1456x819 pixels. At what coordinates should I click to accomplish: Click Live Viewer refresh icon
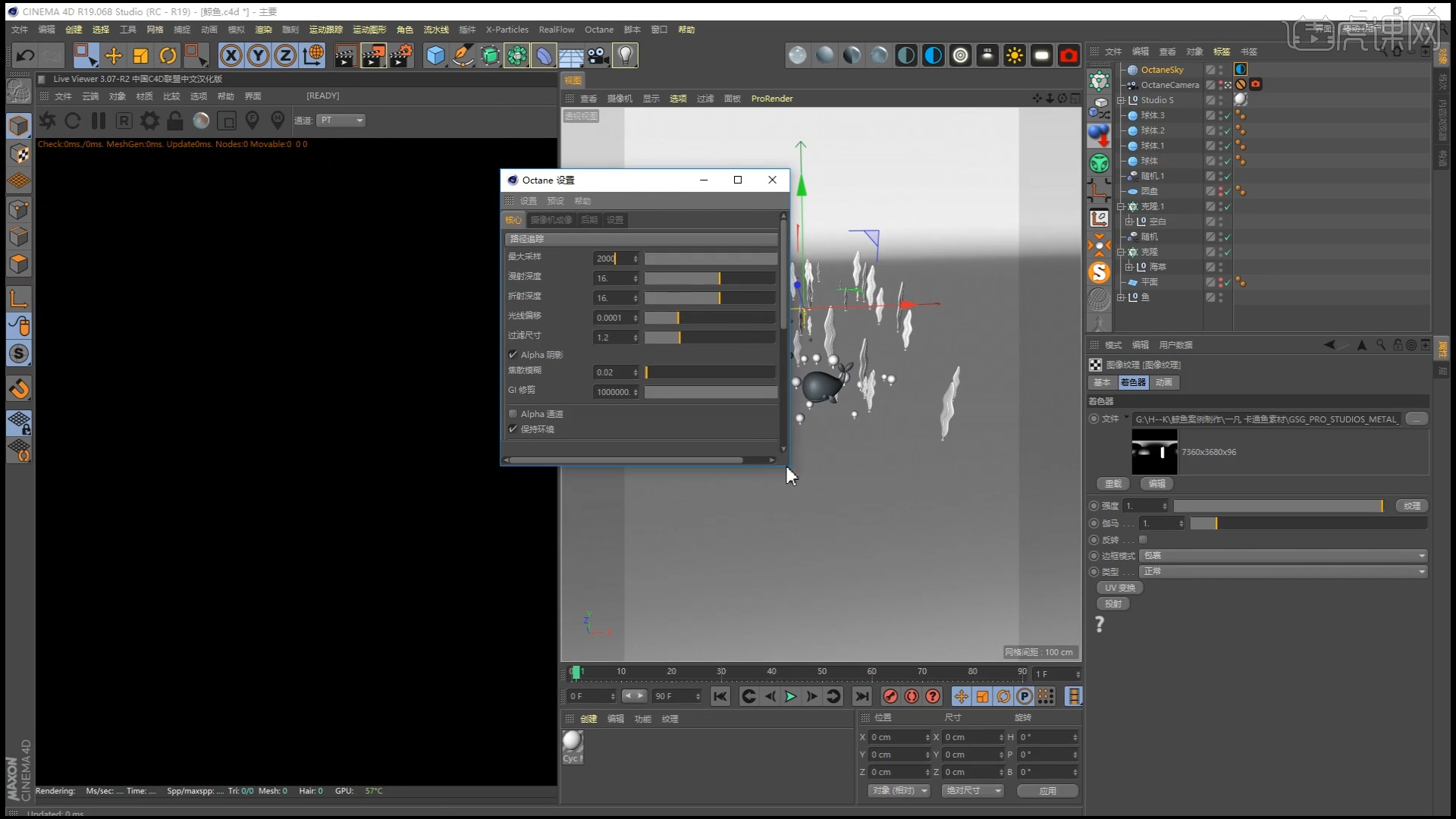coord(73,121)
